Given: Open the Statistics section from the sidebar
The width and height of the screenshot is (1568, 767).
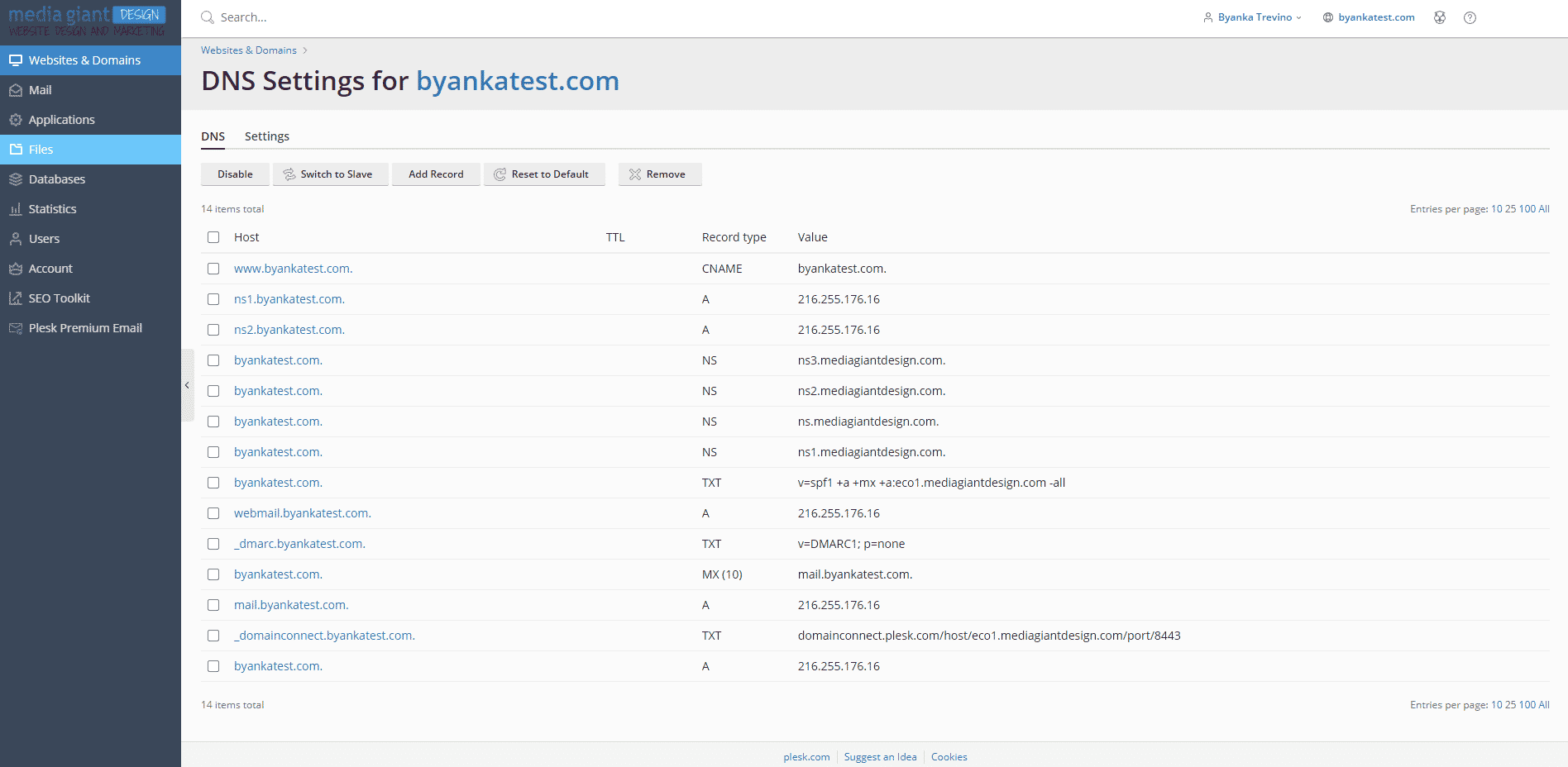Looking at the screenshot, I should pyautogui.click(x=16, y=208).
